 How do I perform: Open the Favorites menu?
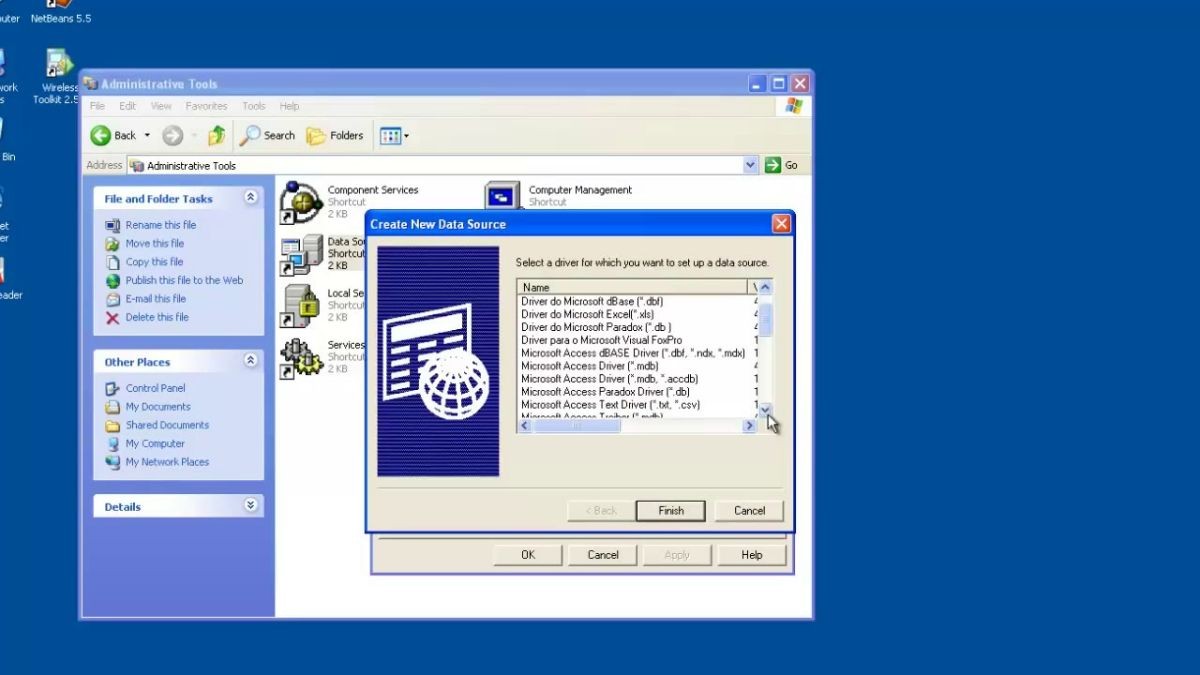[x=206, y=106]
